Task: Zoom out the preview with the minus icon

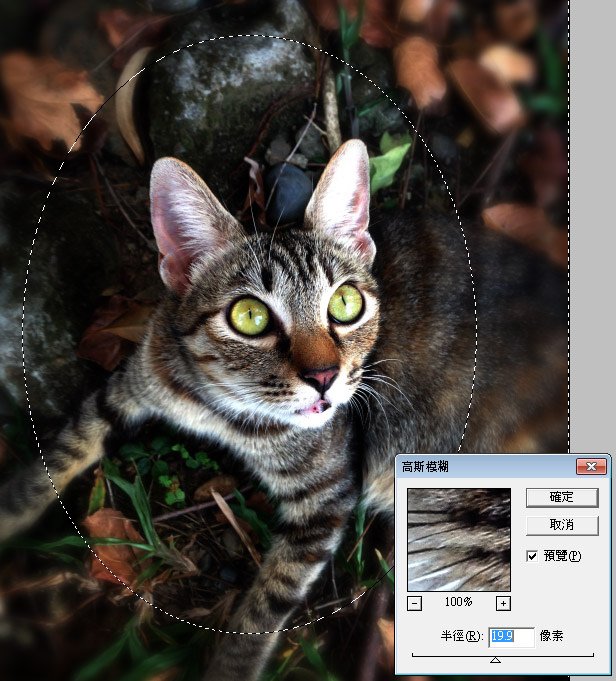Action: (x=414, y=603)
